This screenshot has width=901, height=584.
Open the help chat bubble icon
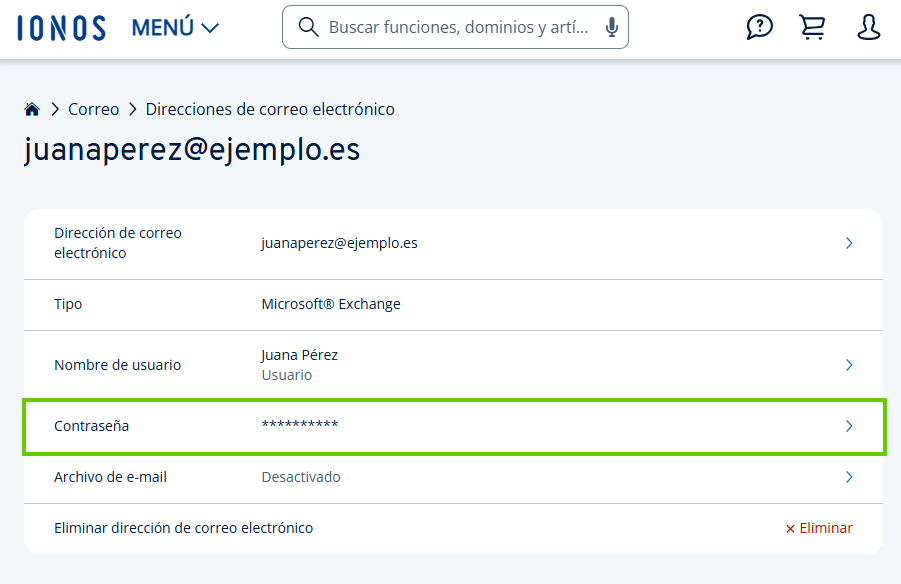(760, 28)
